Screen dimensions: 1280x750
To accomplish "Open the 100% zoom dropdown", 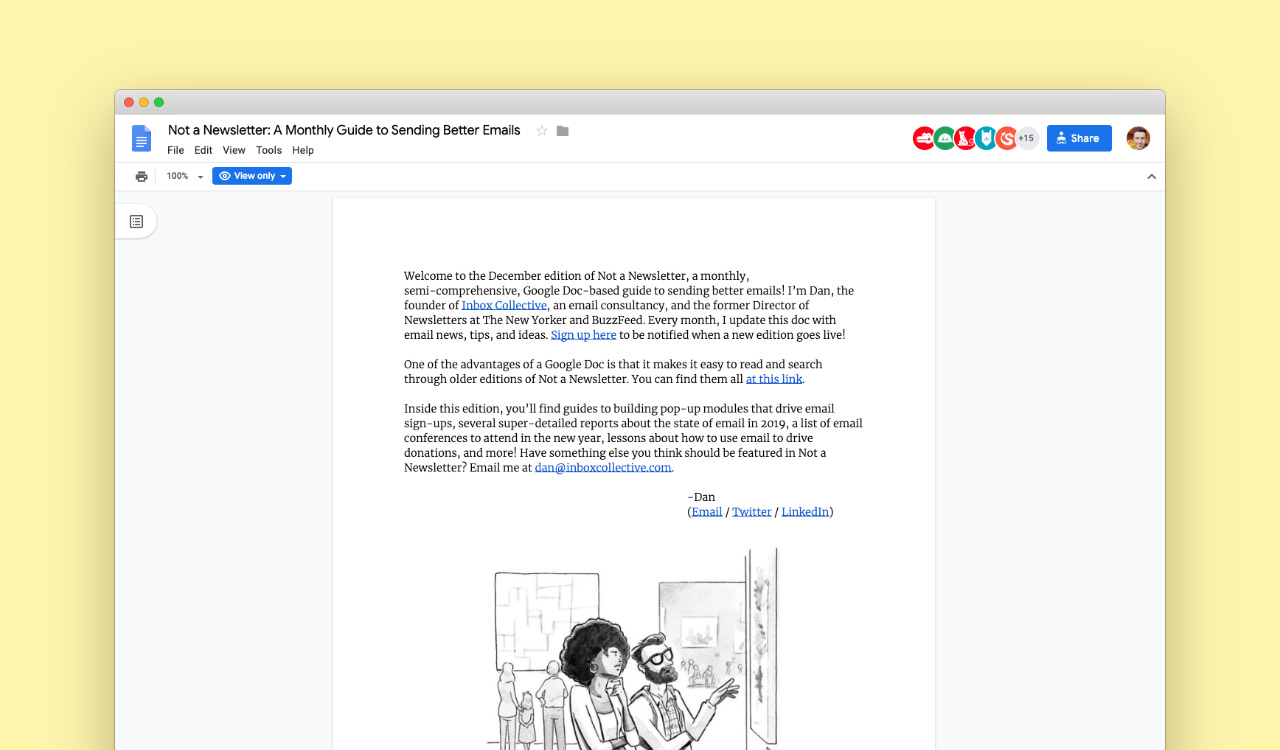I will coord(185,176).
